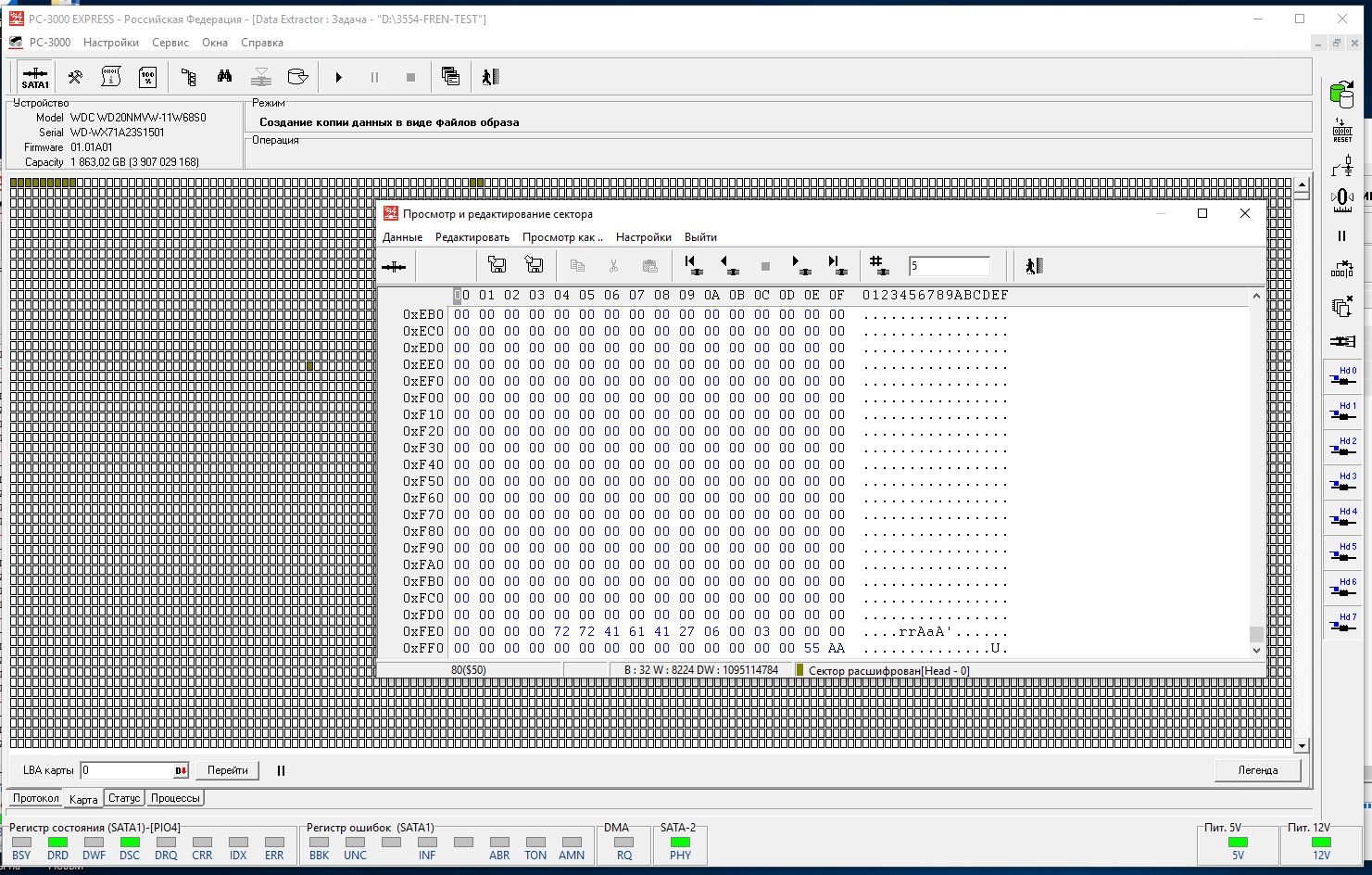
Task: Click byte 55 in row 0xFF0
Action: [x=812, y=648]
